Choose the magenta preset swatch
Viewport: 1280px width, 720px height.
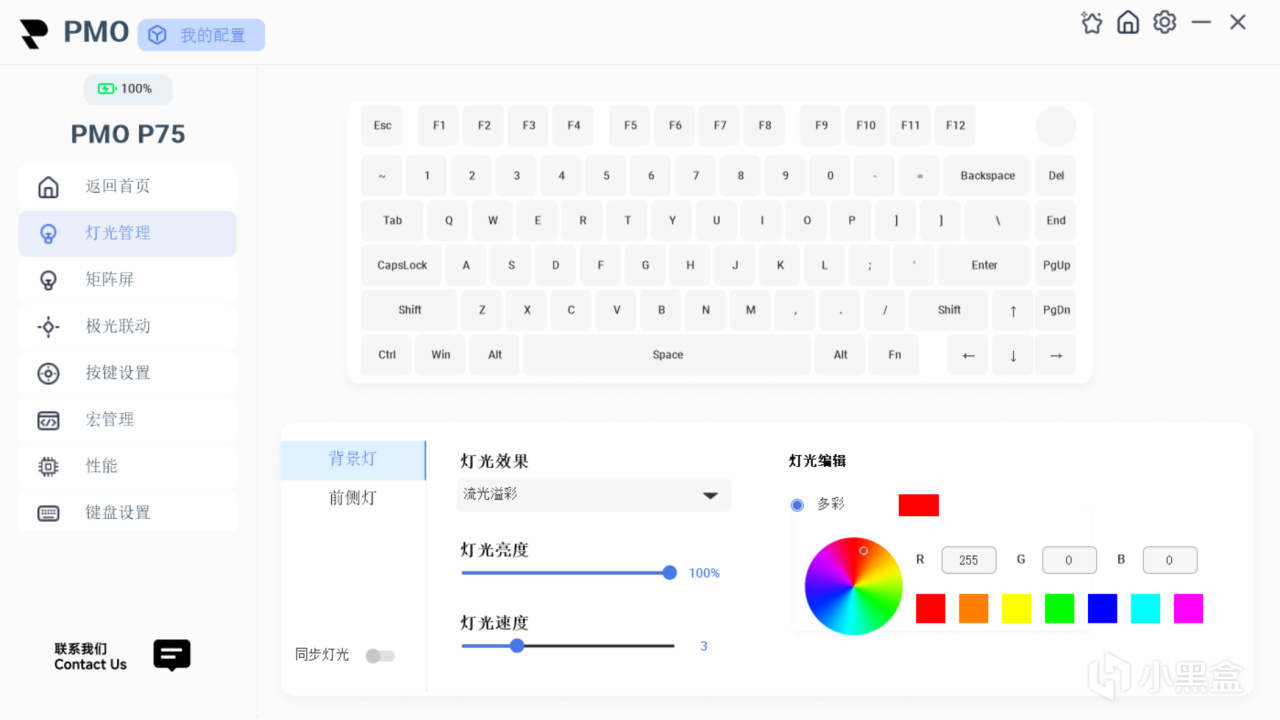coord(1189,608)
